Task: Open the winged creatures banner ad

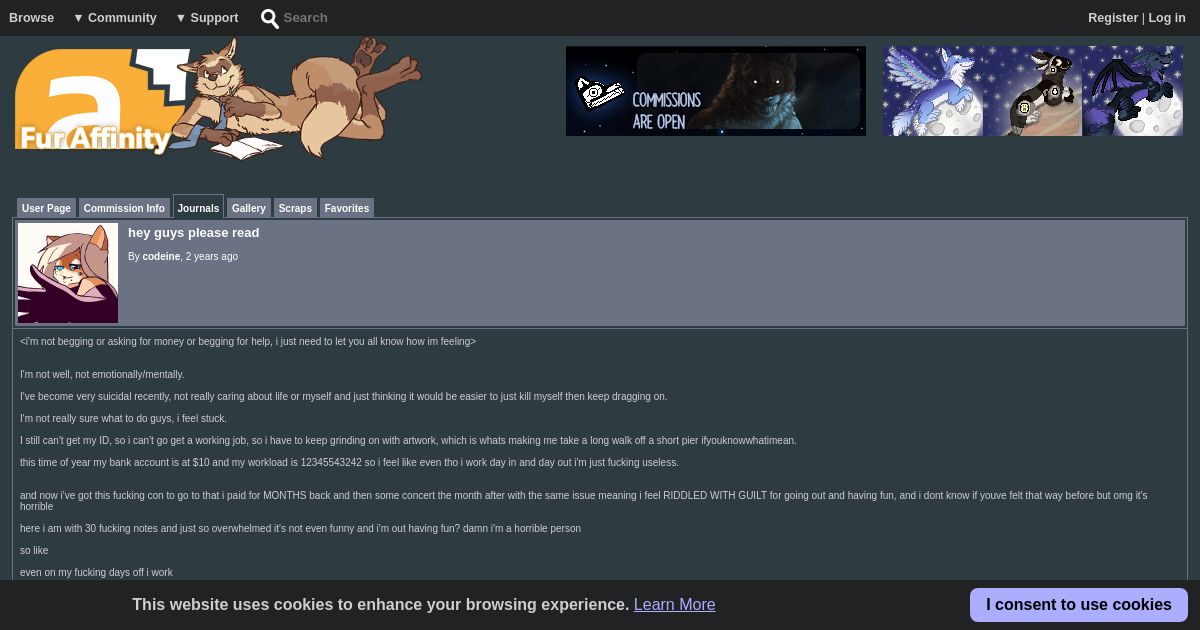Action: point(1033,91)
